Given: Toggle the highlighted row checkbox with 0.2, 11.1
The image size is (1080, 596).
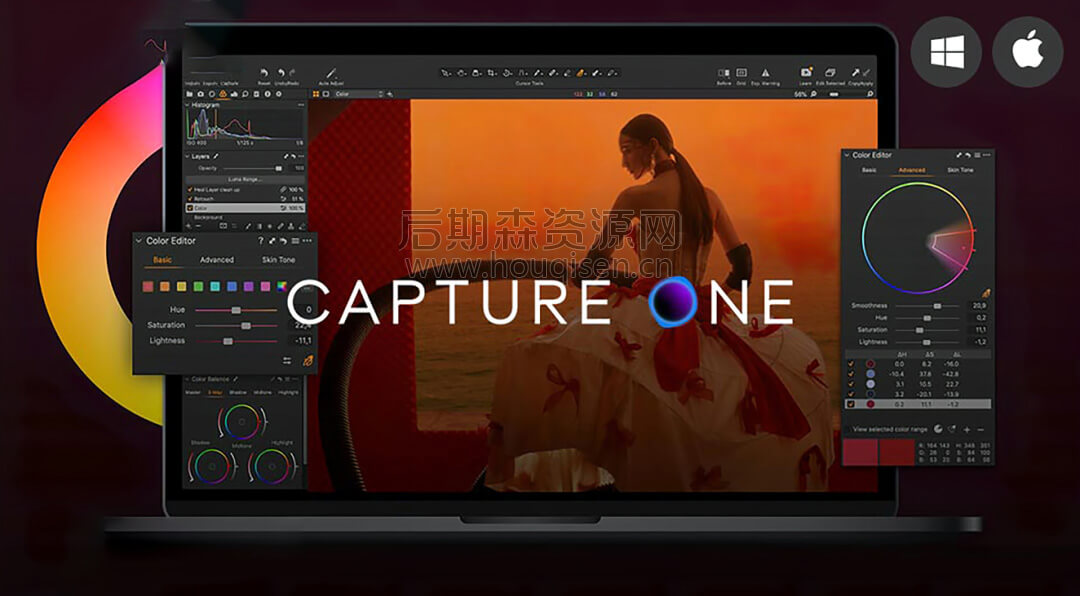Looking at the screenshot, I should (851, 404).
